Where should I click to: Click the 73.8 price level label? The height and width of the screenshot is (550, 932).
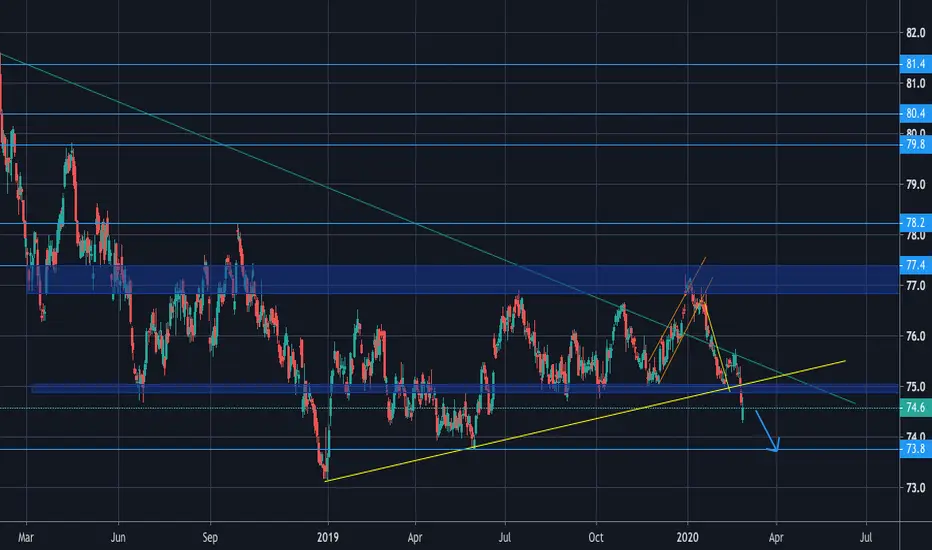[x=915, y=448]
